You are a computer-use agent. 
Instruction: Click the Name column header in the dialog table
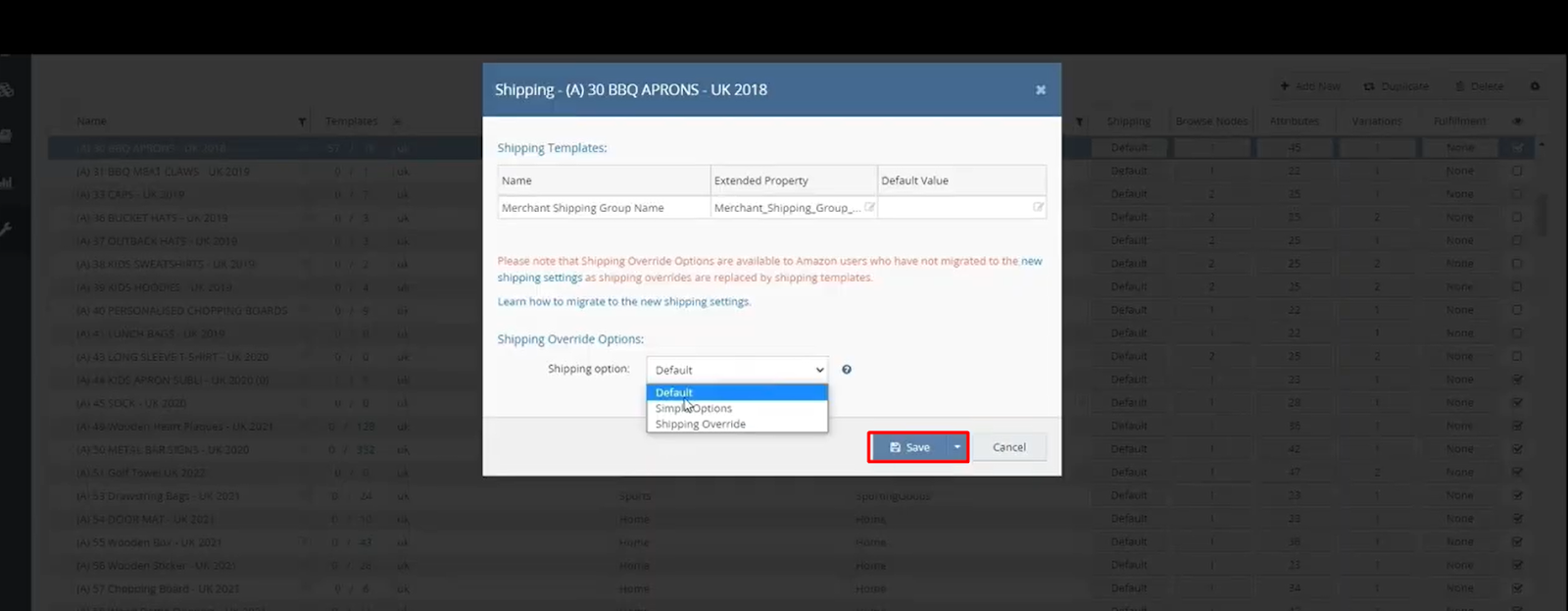pos(604,180)
